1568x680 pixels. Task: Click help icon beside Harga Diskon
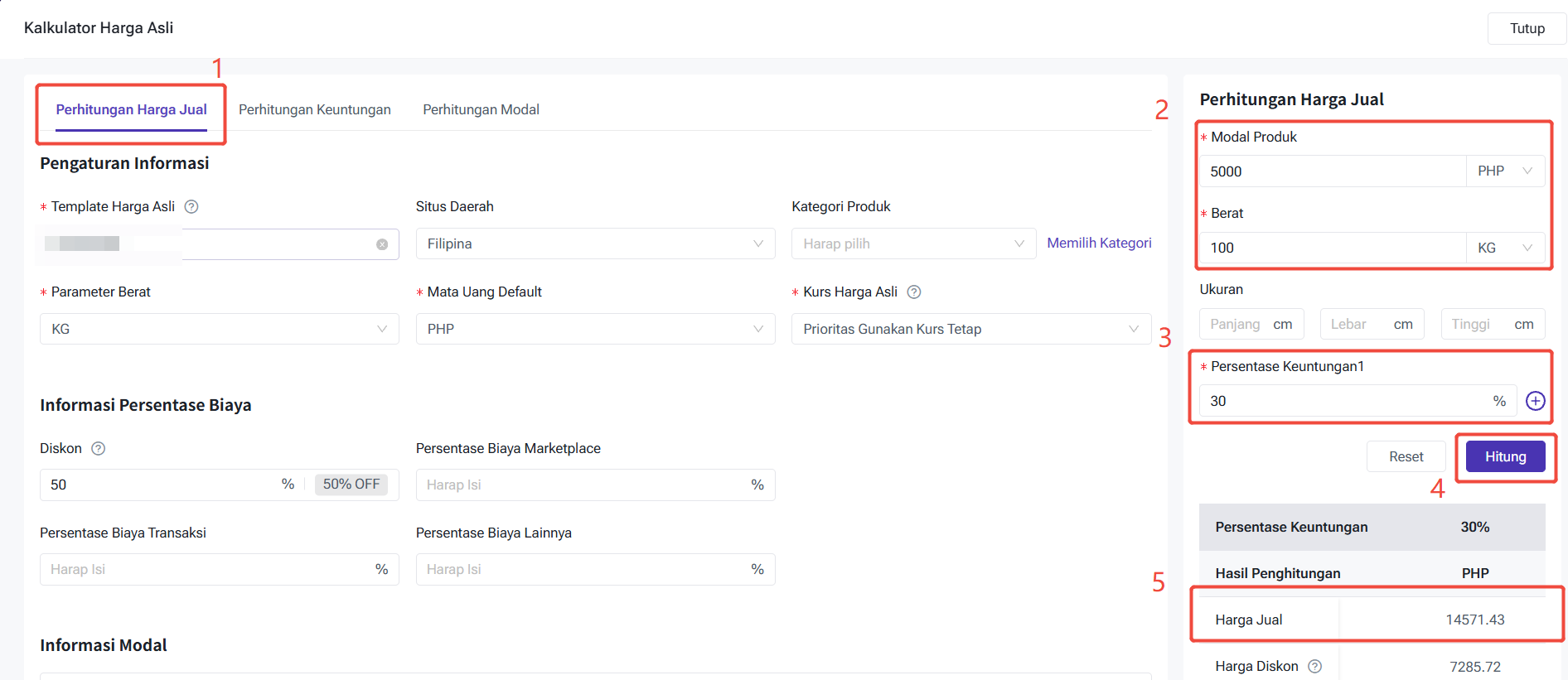point(1314,667)
